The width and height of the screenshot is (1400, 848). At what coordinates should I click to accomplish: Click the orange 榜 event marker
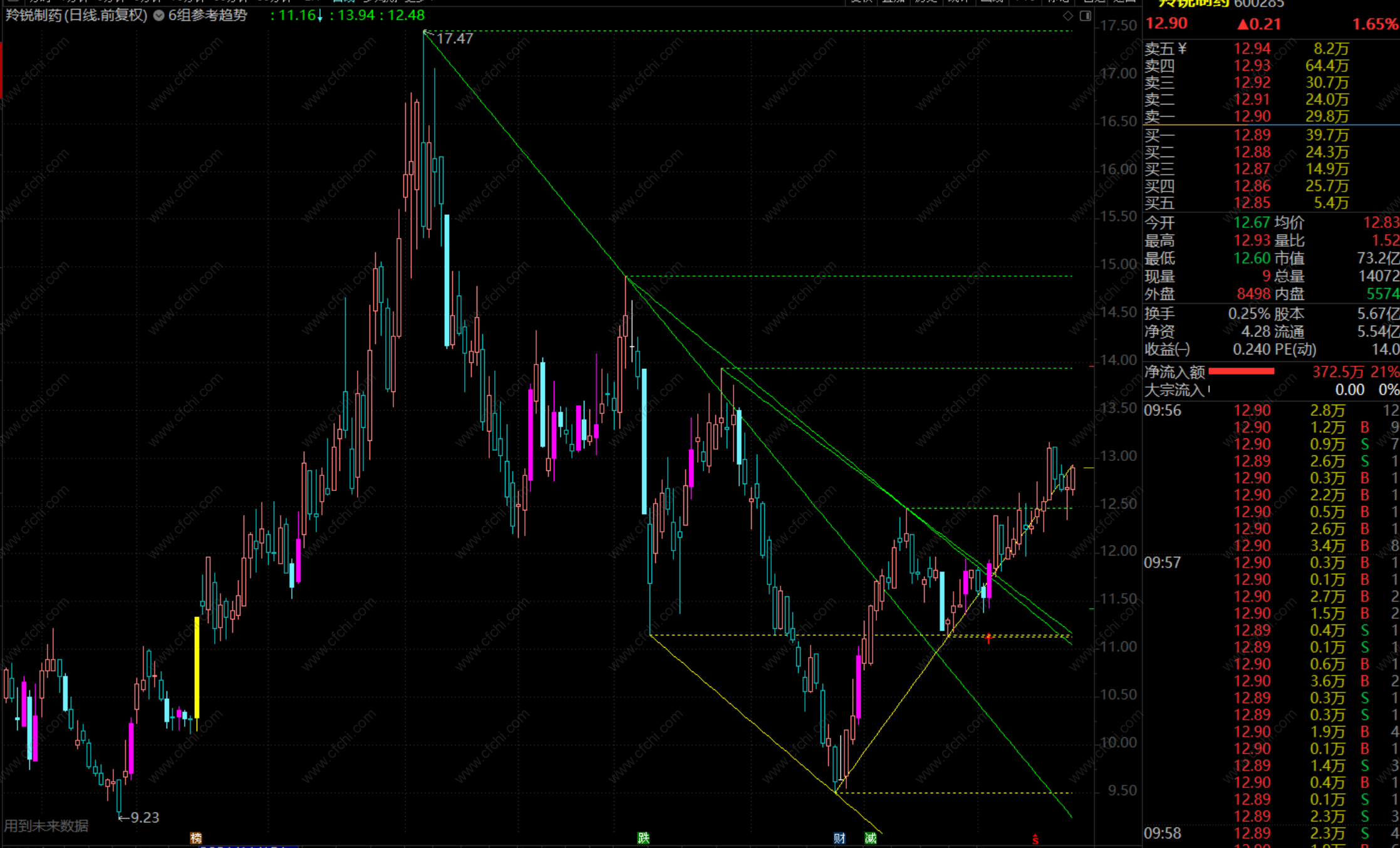coord(196,838)
